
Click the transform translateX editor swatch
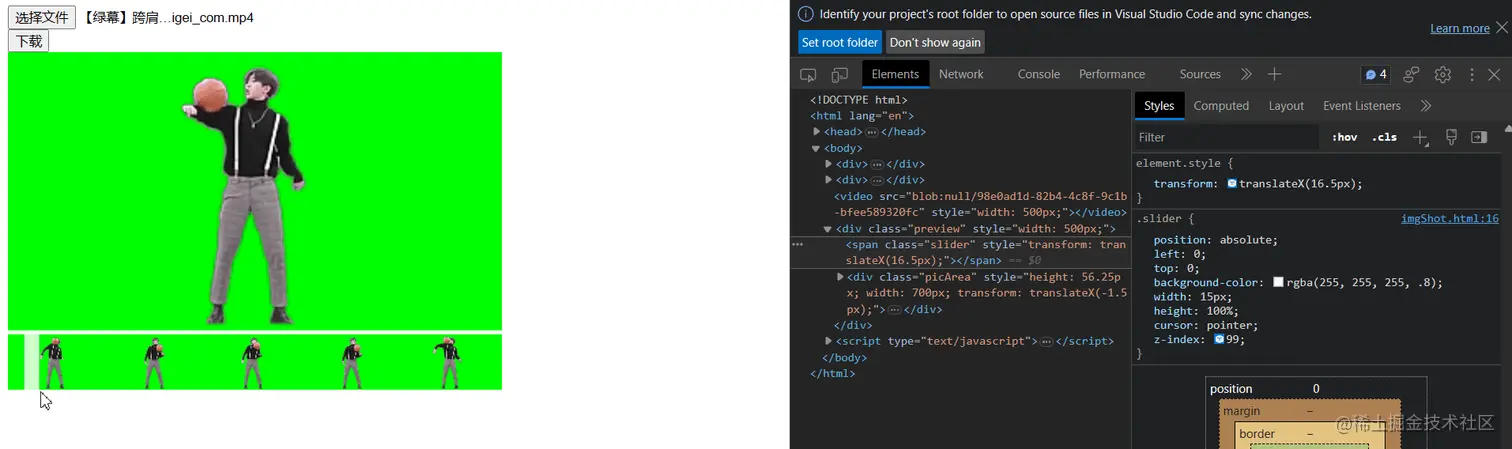[1232, 184]
